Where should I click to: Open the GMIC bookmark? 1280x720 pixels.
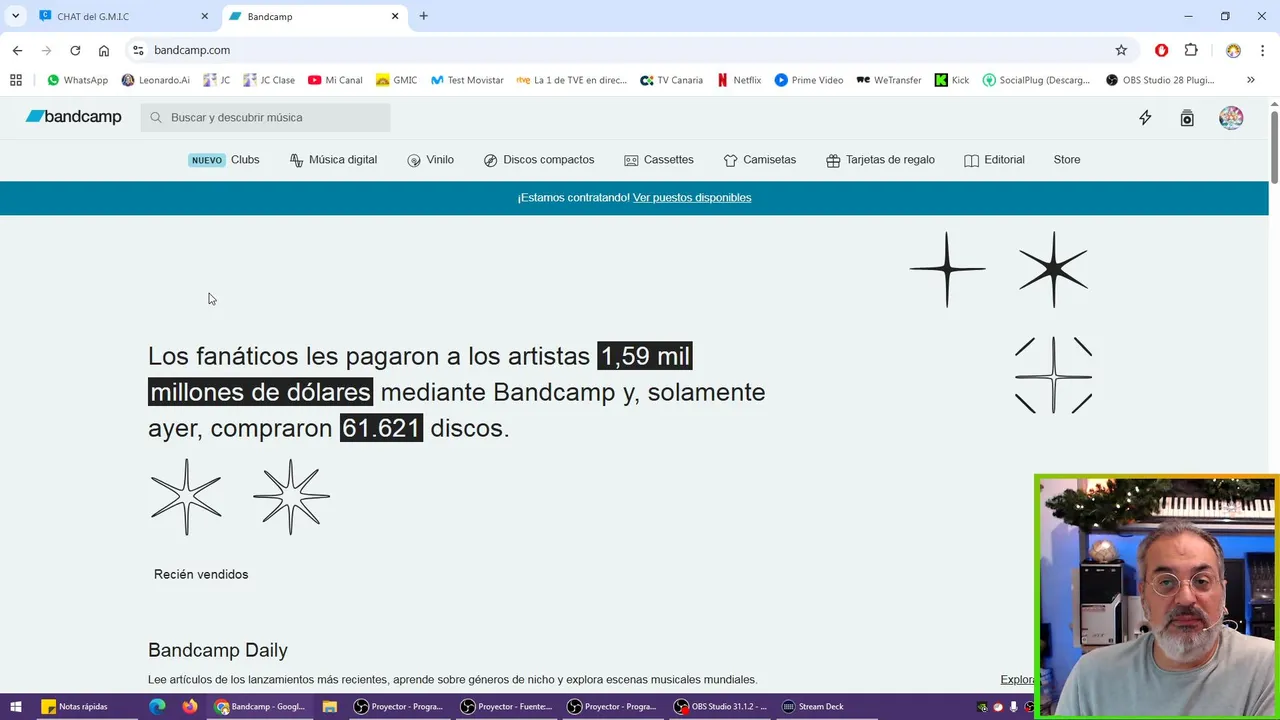click(x=396, y=80)
